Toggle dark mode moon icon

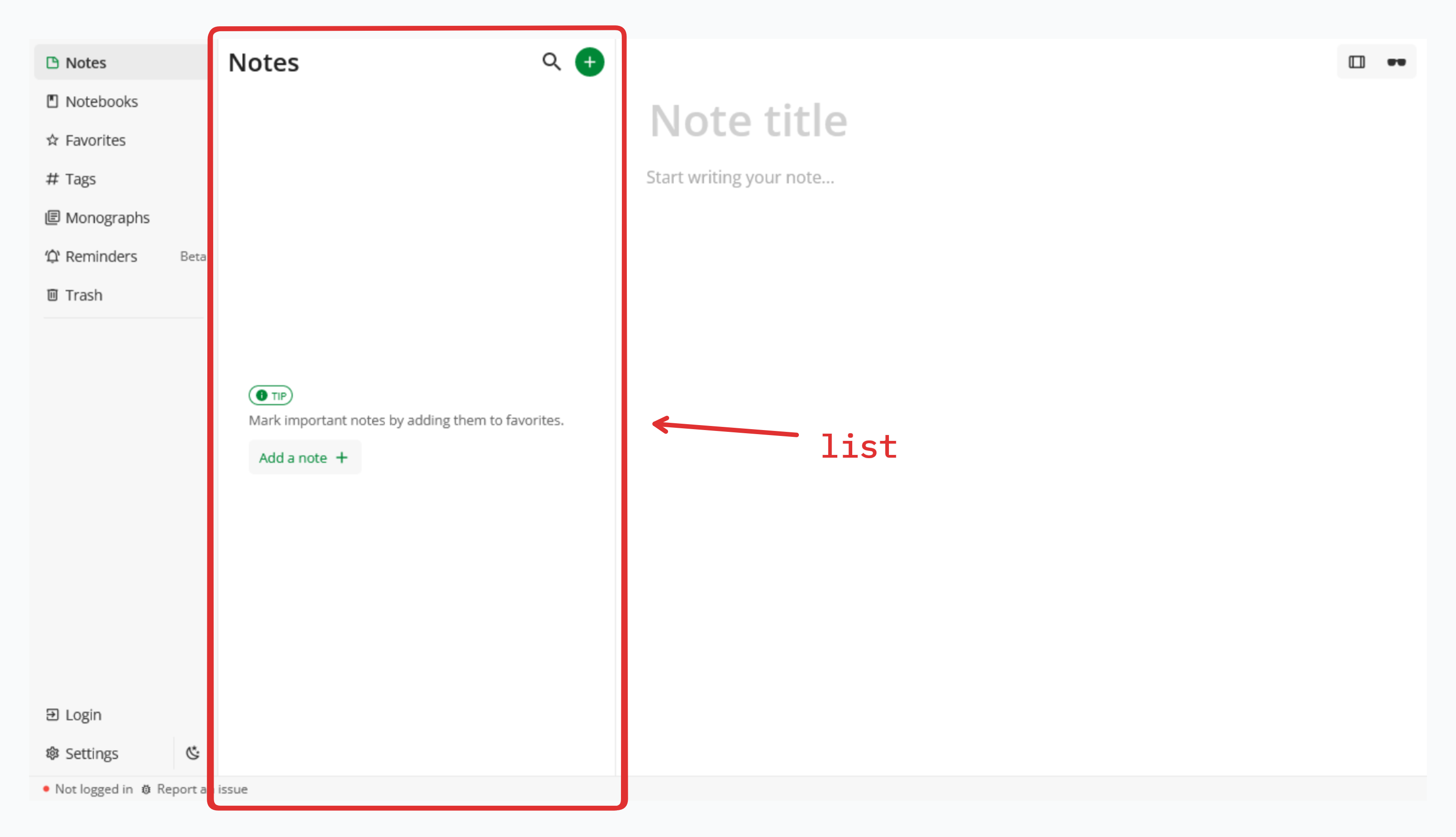click(x=192, y=752)
